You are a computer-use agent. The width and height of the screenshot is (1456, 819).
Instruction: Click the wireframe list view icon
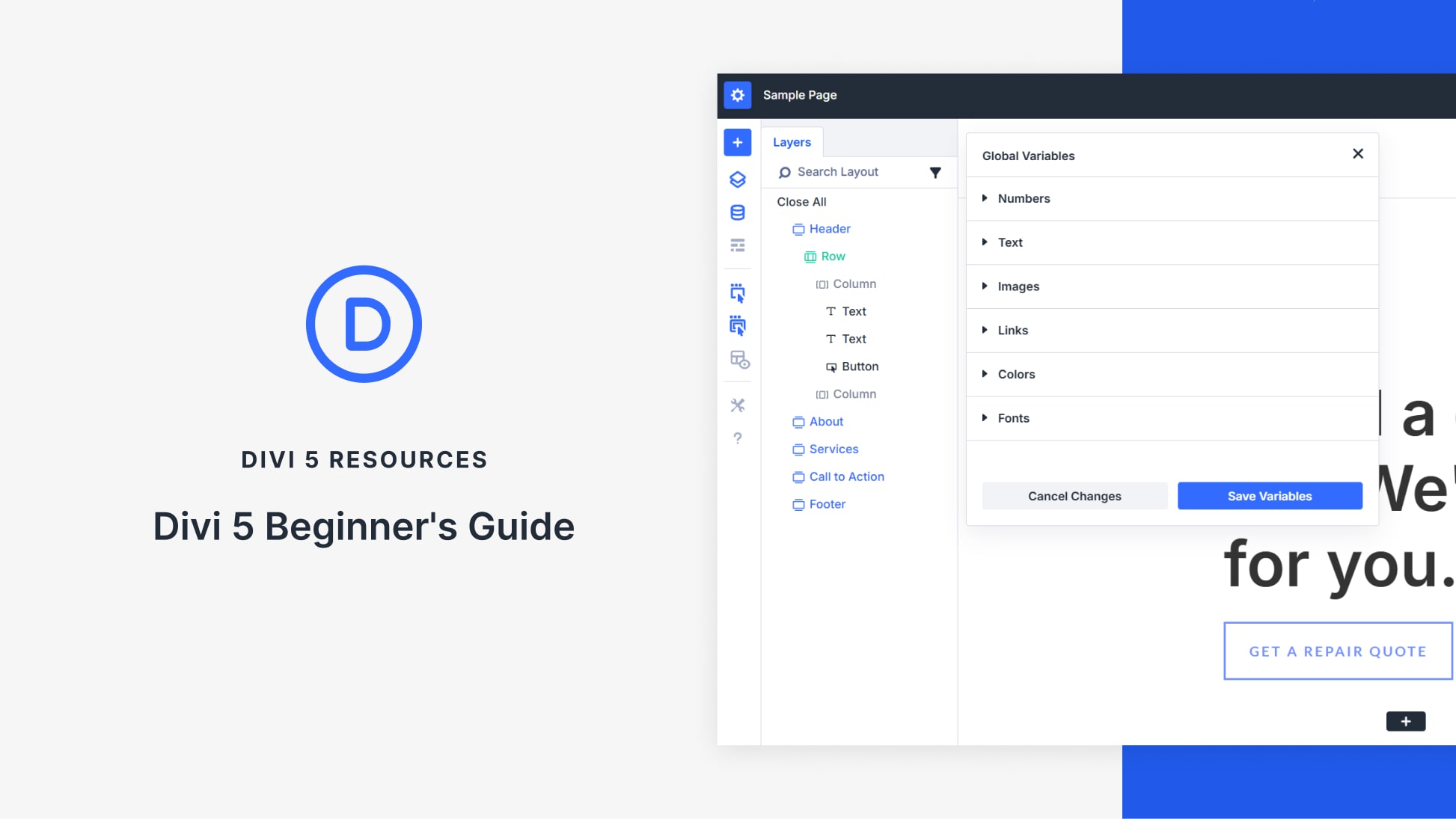pos(737,245)
